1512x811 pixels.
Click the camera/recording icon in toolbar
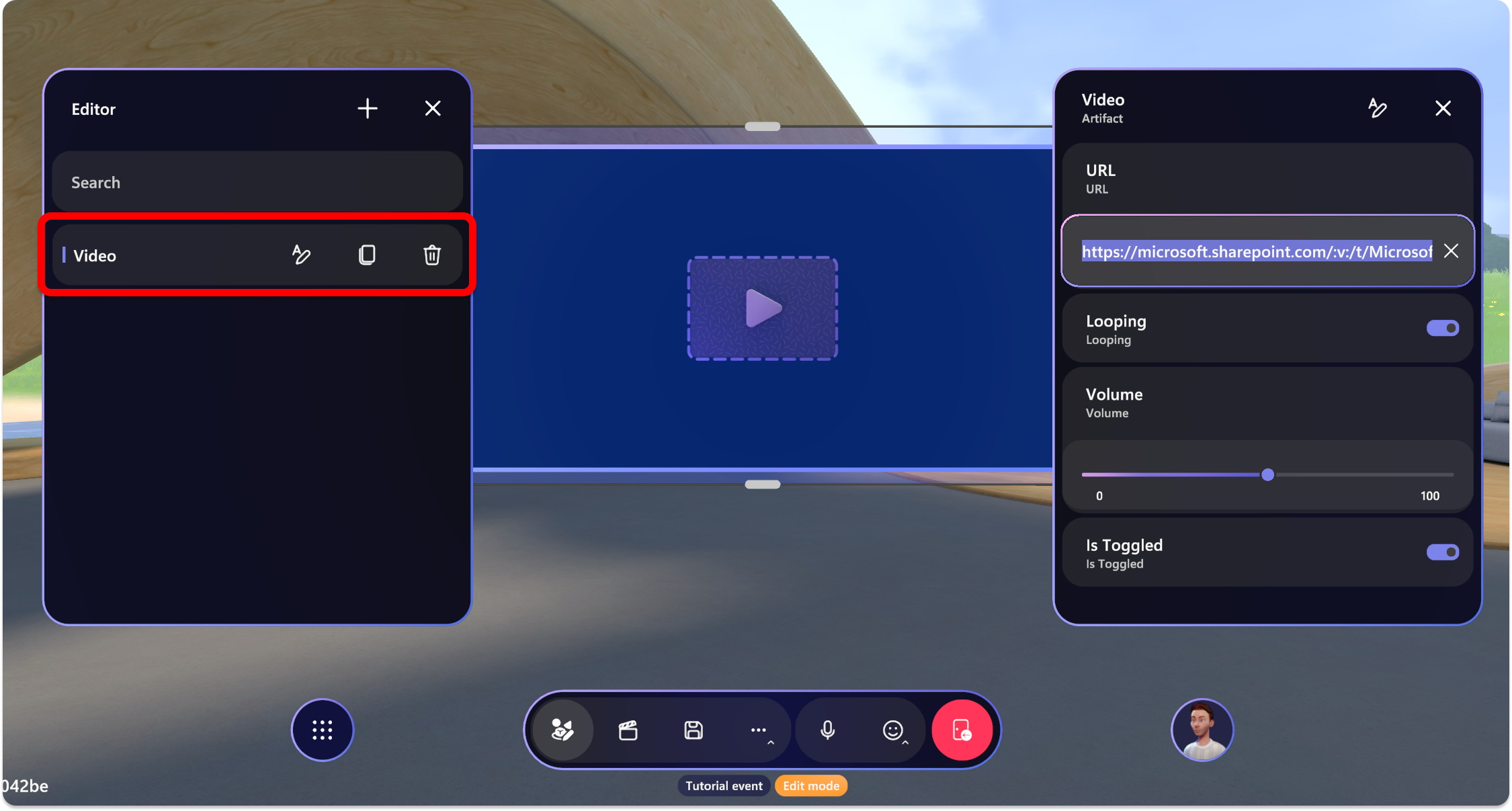(x=632, y=729)
